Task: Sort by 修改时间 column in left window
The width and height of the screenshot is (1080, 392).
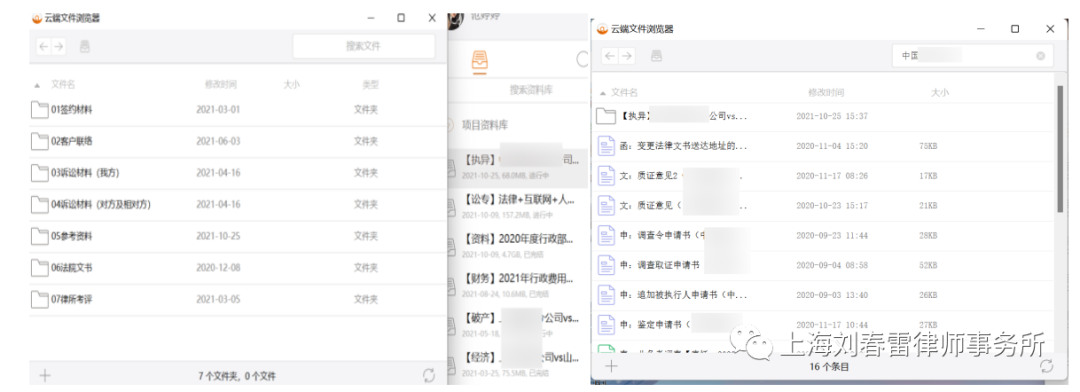Action: 220,85
